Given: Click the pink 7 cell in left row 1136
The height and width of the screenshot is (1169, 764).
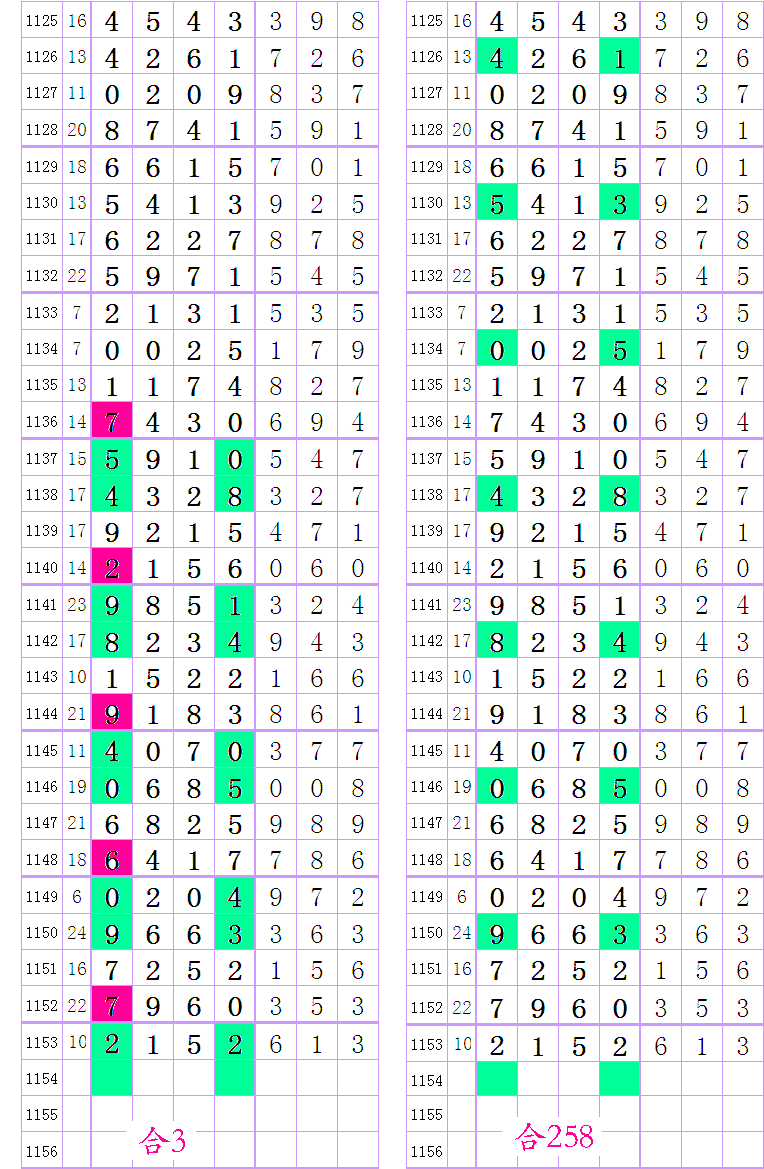Looking at the screenshot, I should click(111, 422).
